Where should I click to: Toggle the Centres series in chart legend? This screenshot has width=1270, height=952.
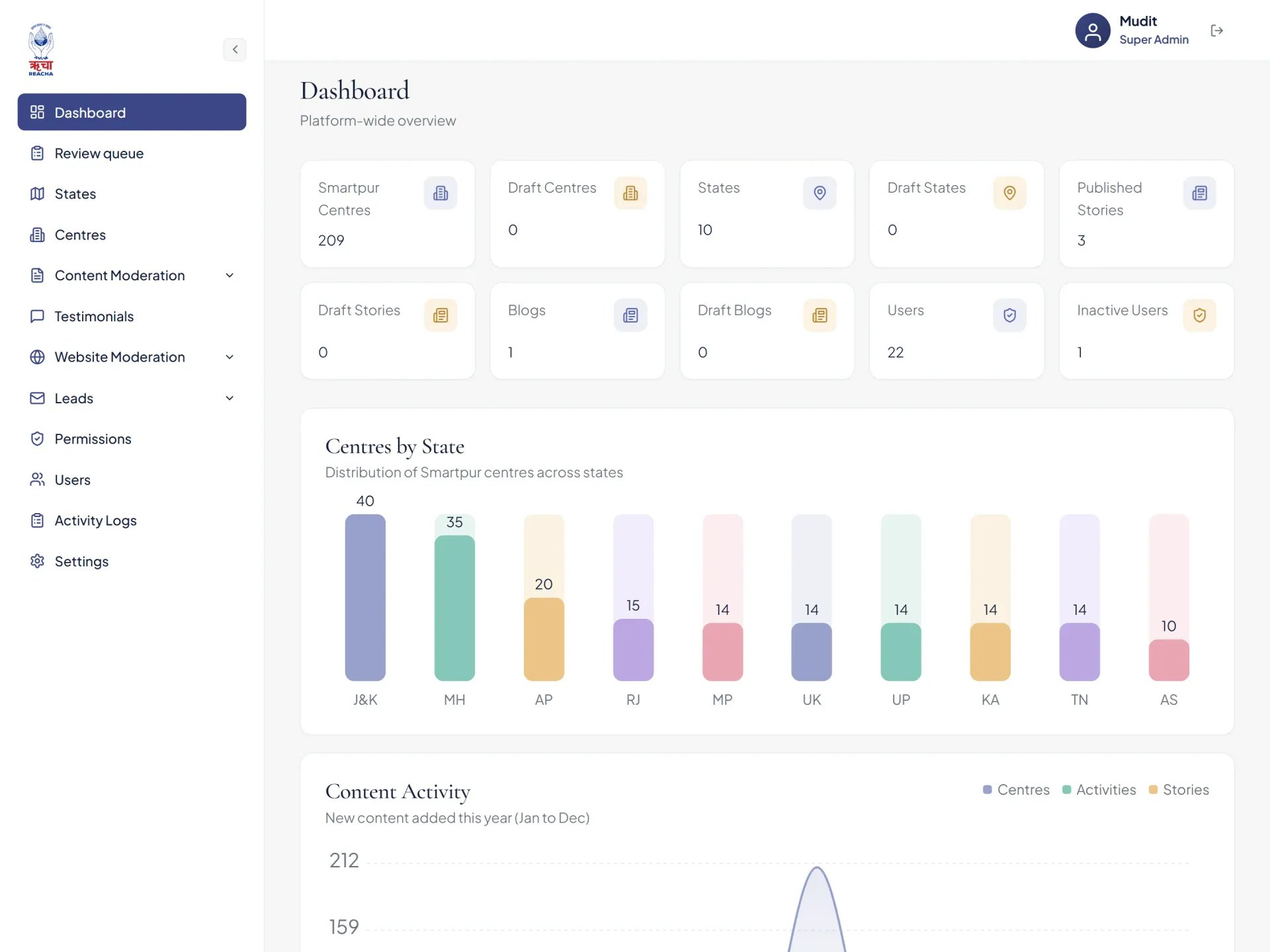1016,789
